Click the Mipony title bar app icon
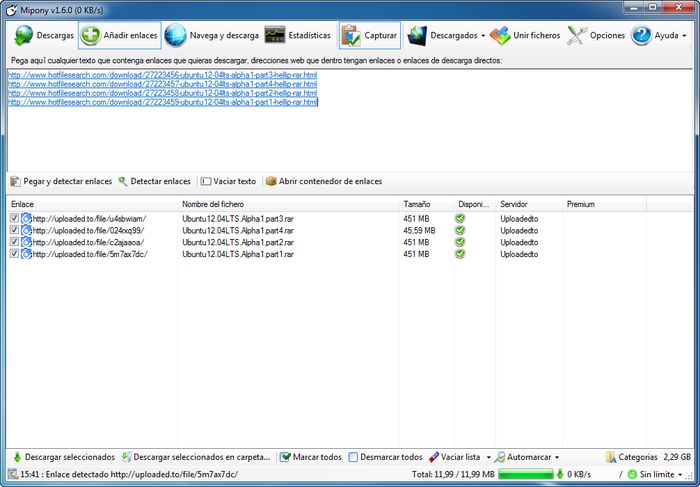The width and height of the screenshot is (700, 487). tap(12, 9)
